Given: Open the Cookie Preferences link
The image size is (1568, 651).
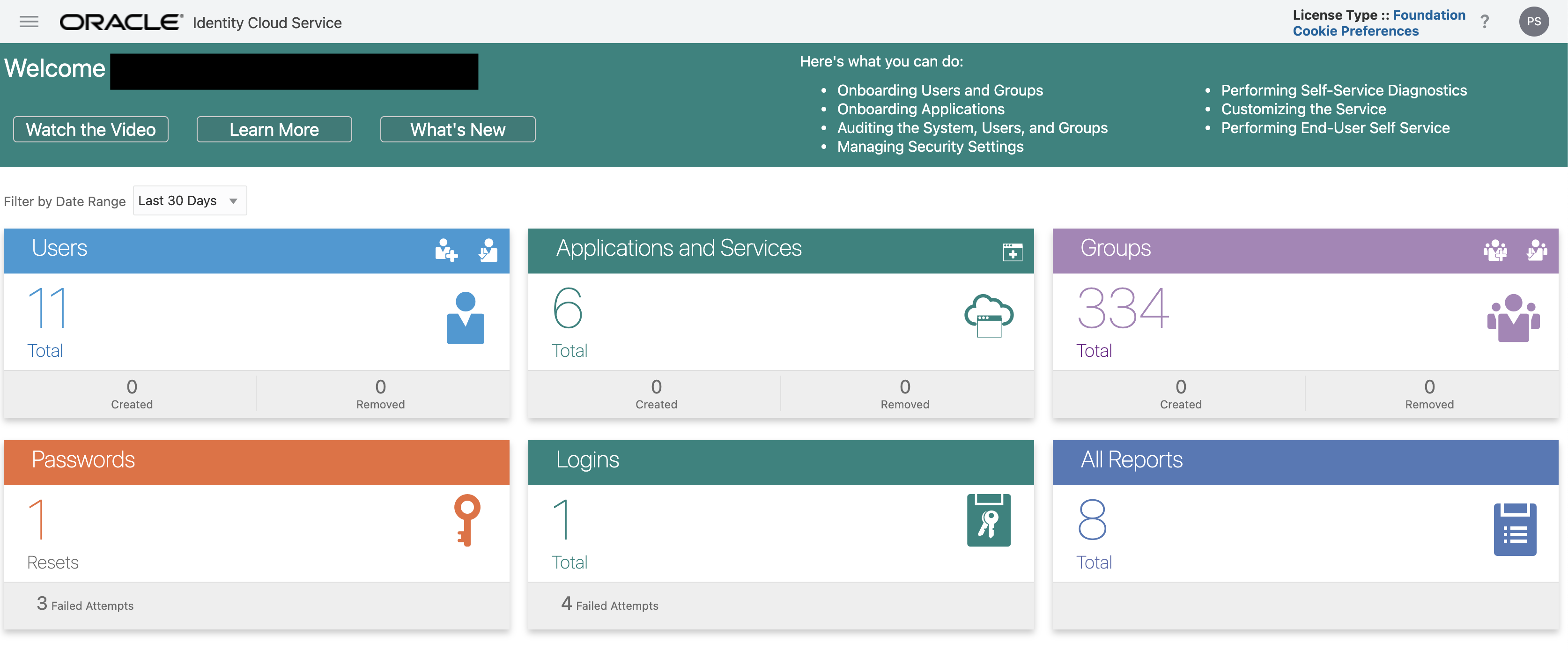Looking at the screenshot, I should pyautogui.click(x=1355, y=31).
